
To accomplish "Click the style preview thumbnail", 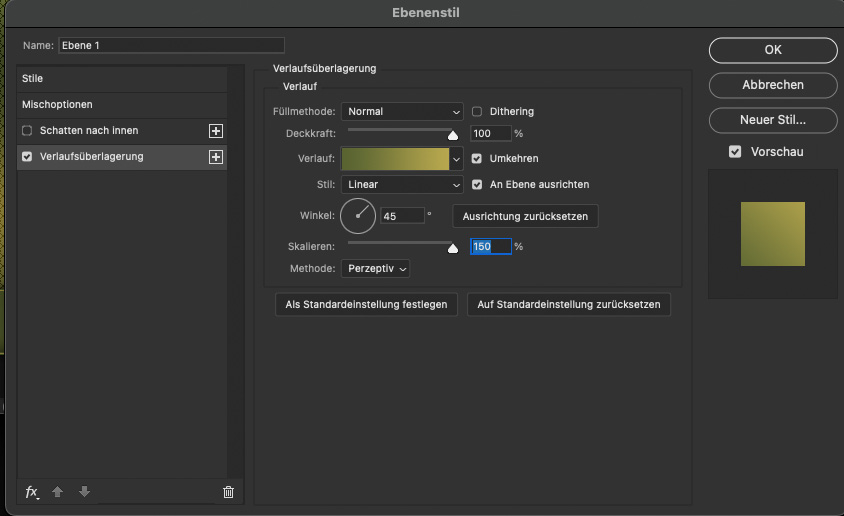I will click(773, 234).
